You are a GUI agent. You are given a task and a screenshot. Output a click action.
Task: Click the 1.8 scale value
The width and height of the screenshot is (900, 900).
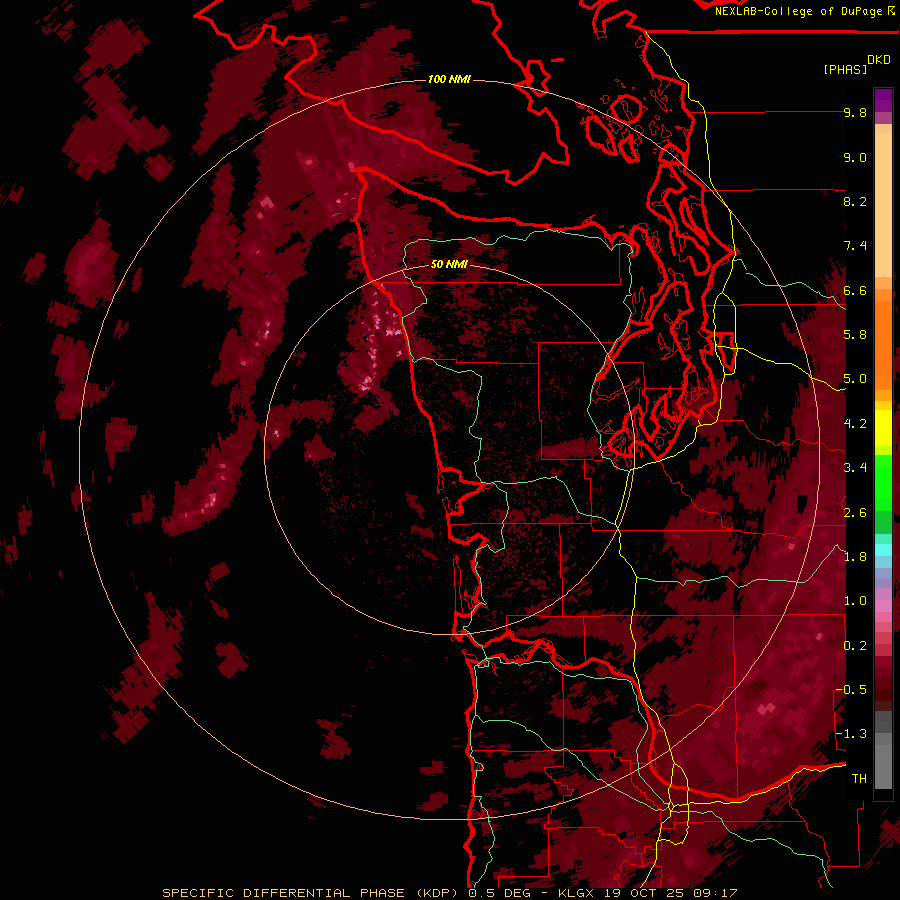tap(855, 557)
